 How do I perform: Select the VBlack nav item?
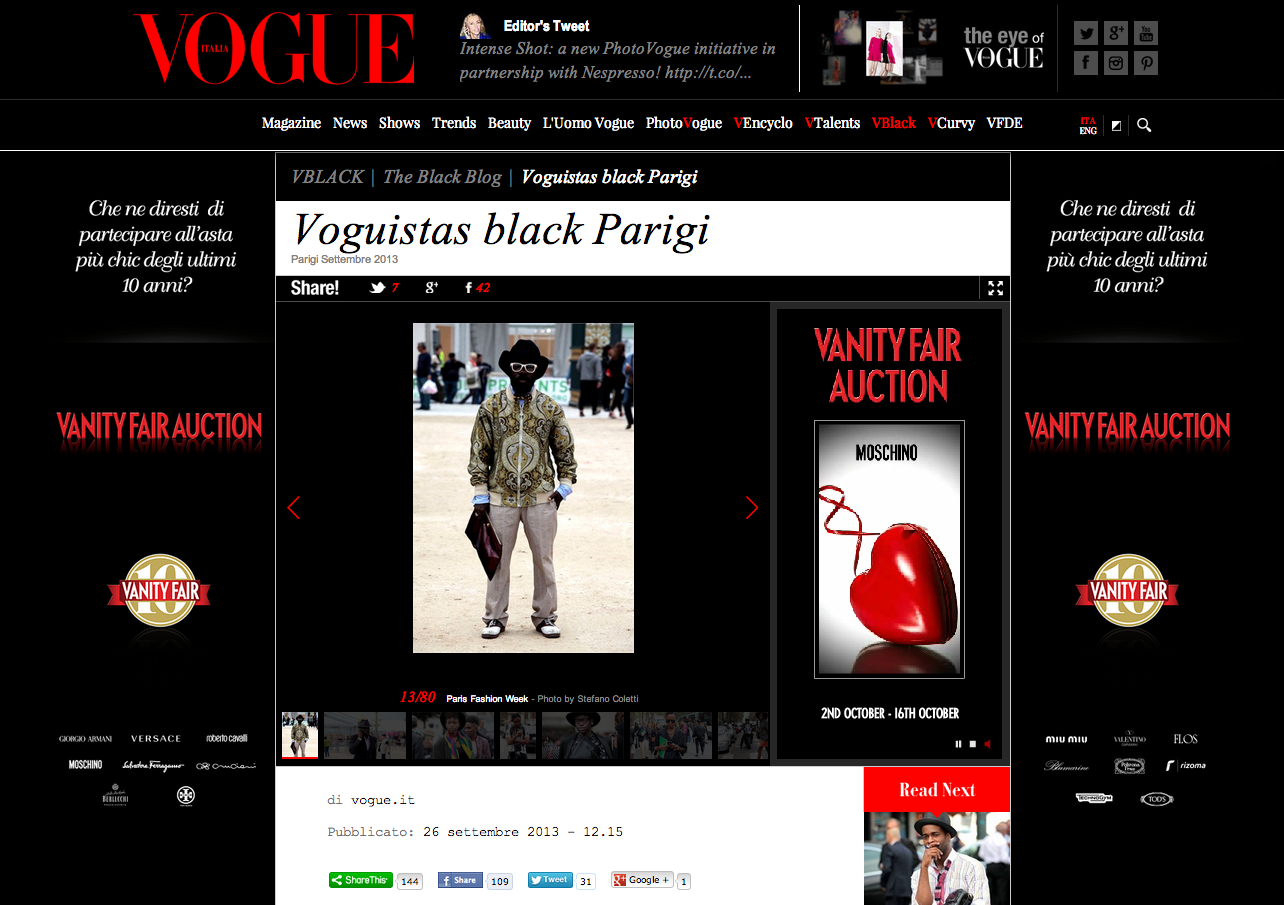tap(894, 123)
